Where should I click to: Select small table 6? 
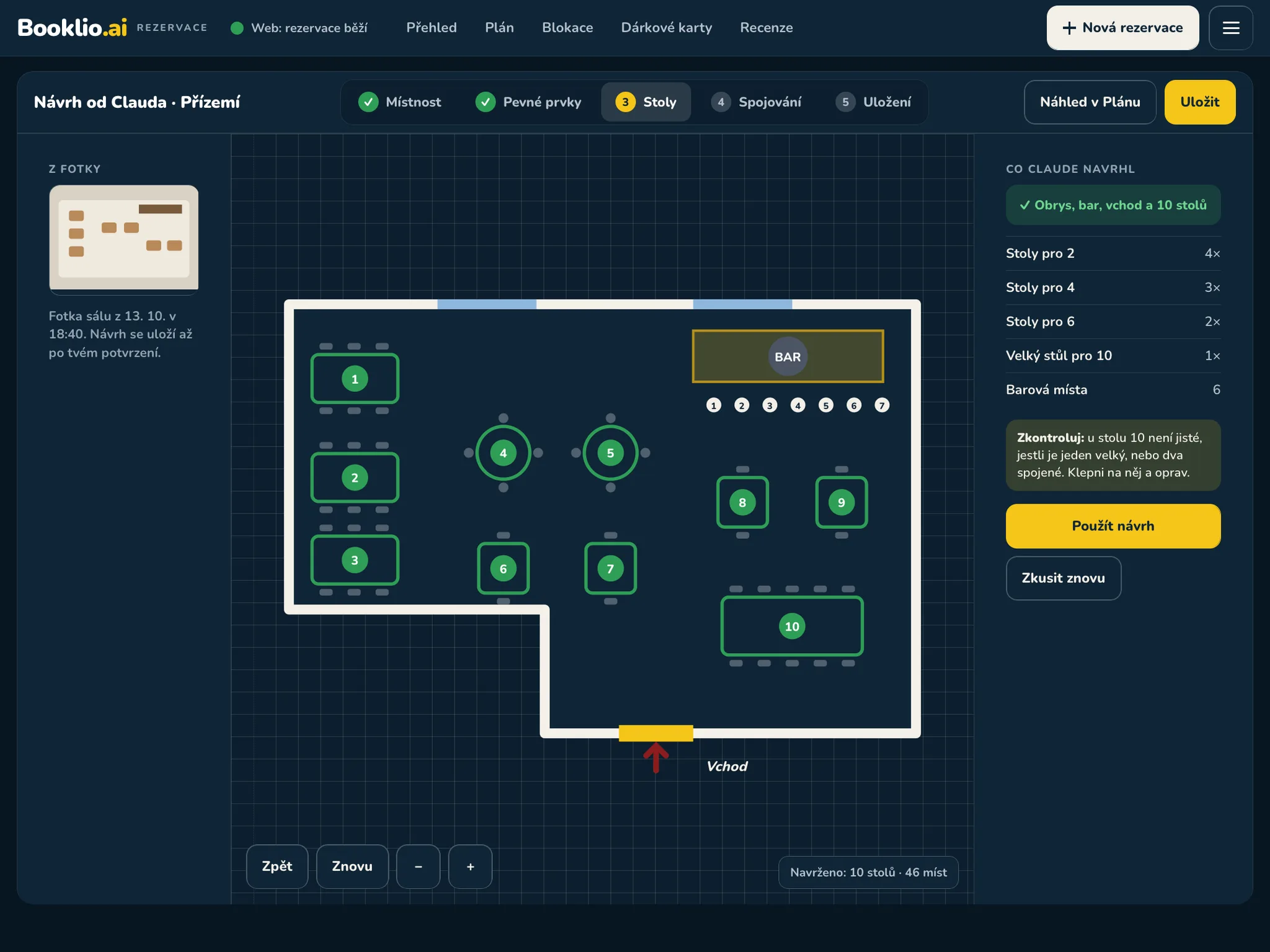pyautogui.click(x=504, y=568)
